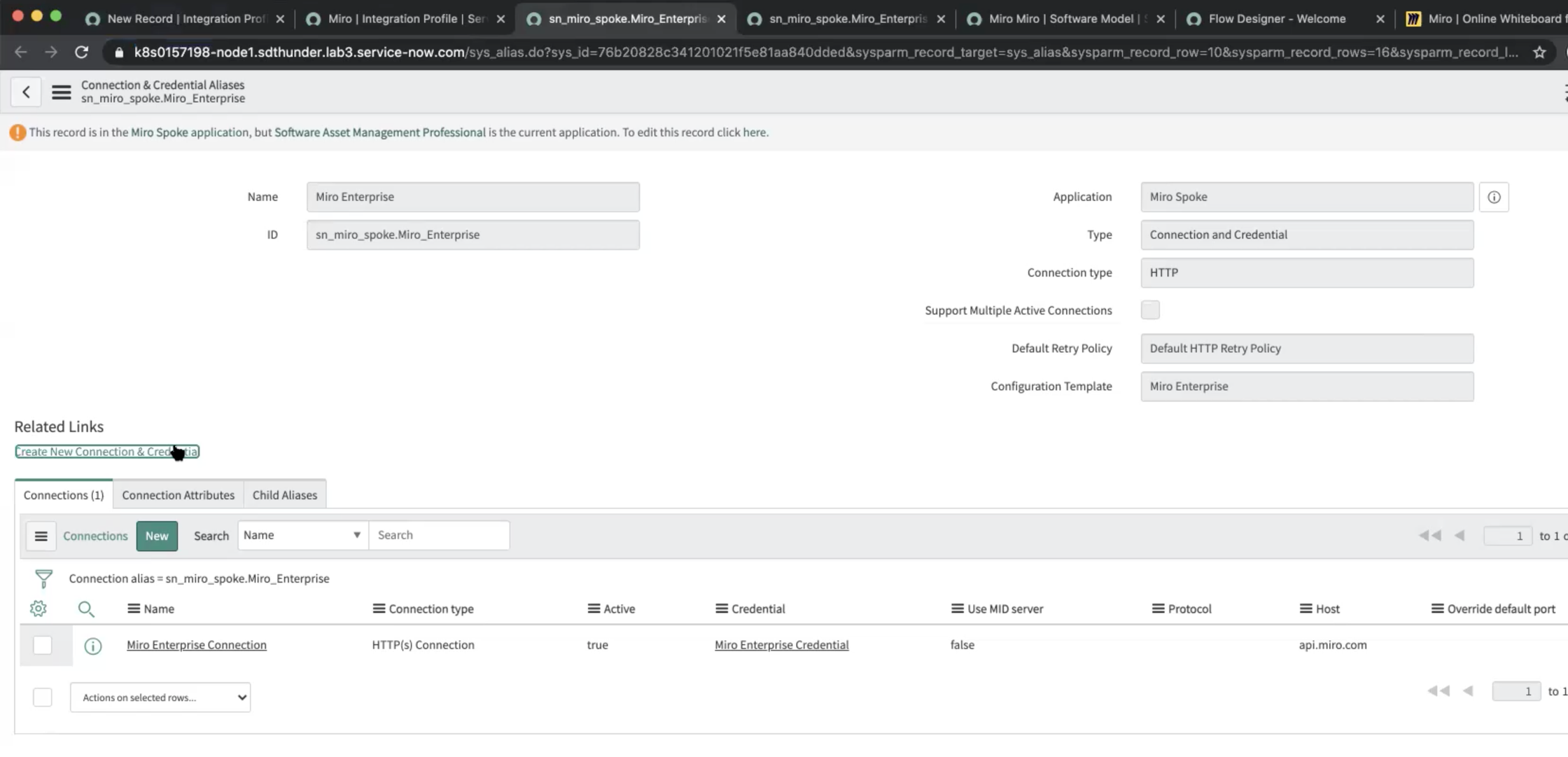Click browser reload button

pos(81,52)
